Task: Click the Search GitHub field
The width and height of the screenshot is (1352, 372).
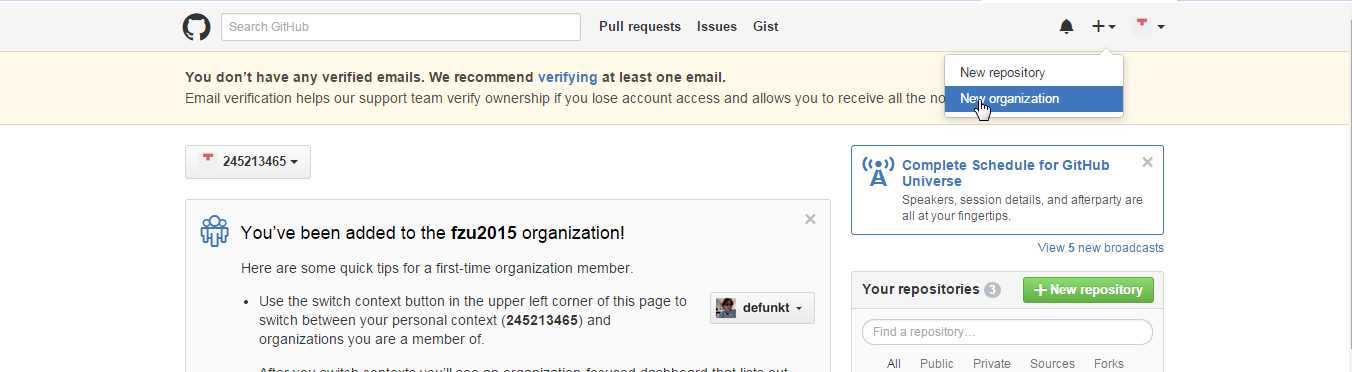Action: pos(401,27)
